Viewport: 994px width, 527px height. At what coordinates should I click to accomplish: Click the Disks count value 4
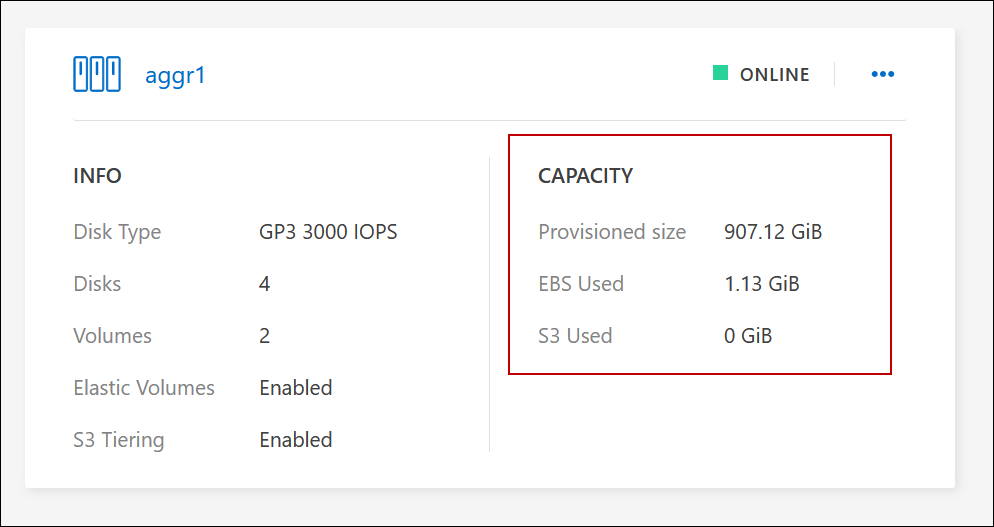265,284
